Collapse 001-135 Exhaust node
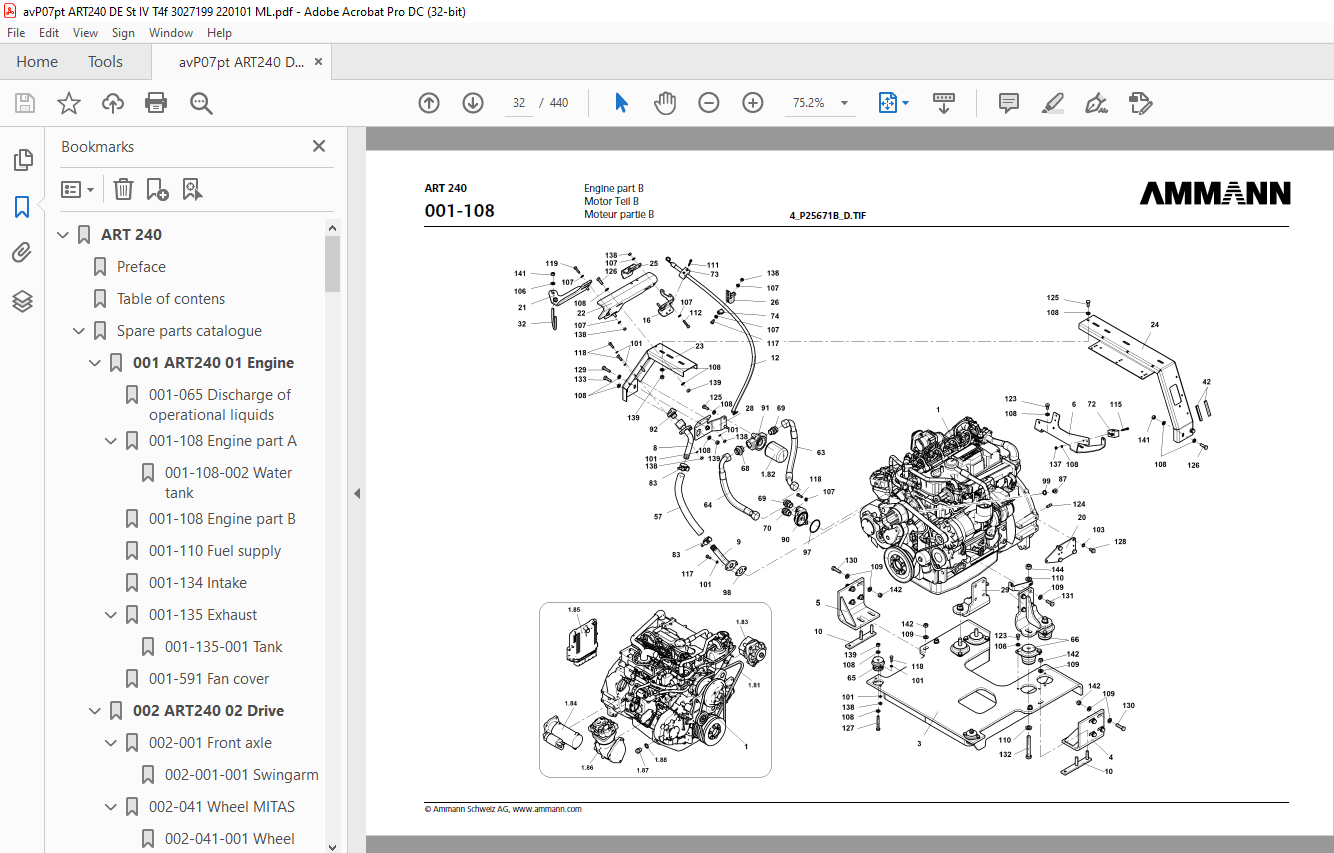Screen dimensions: 1334x853 [111, 615]
